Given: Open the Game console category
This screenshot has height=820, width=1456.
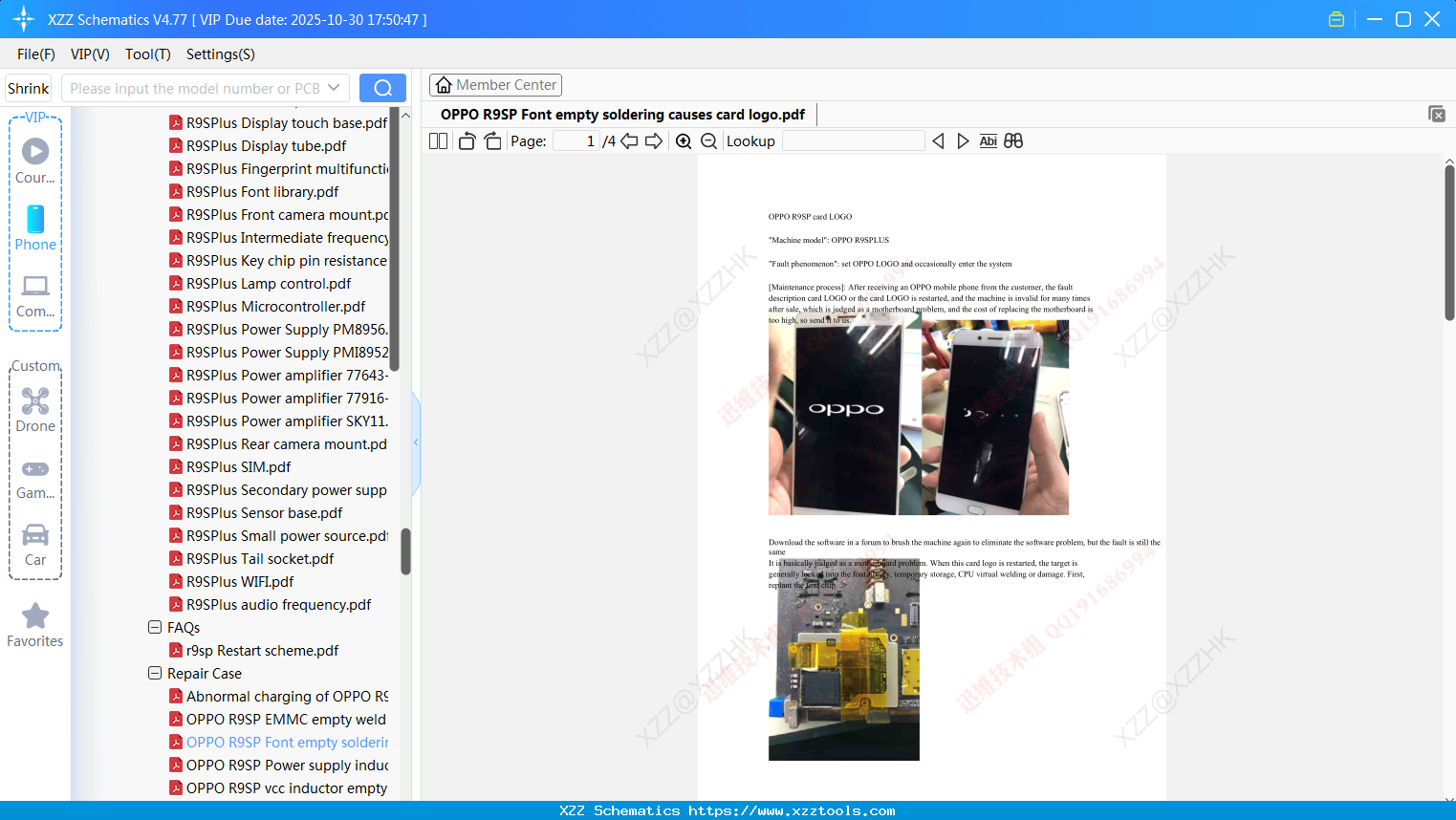Looking at the screenshot, I should [x=35, y=479].
